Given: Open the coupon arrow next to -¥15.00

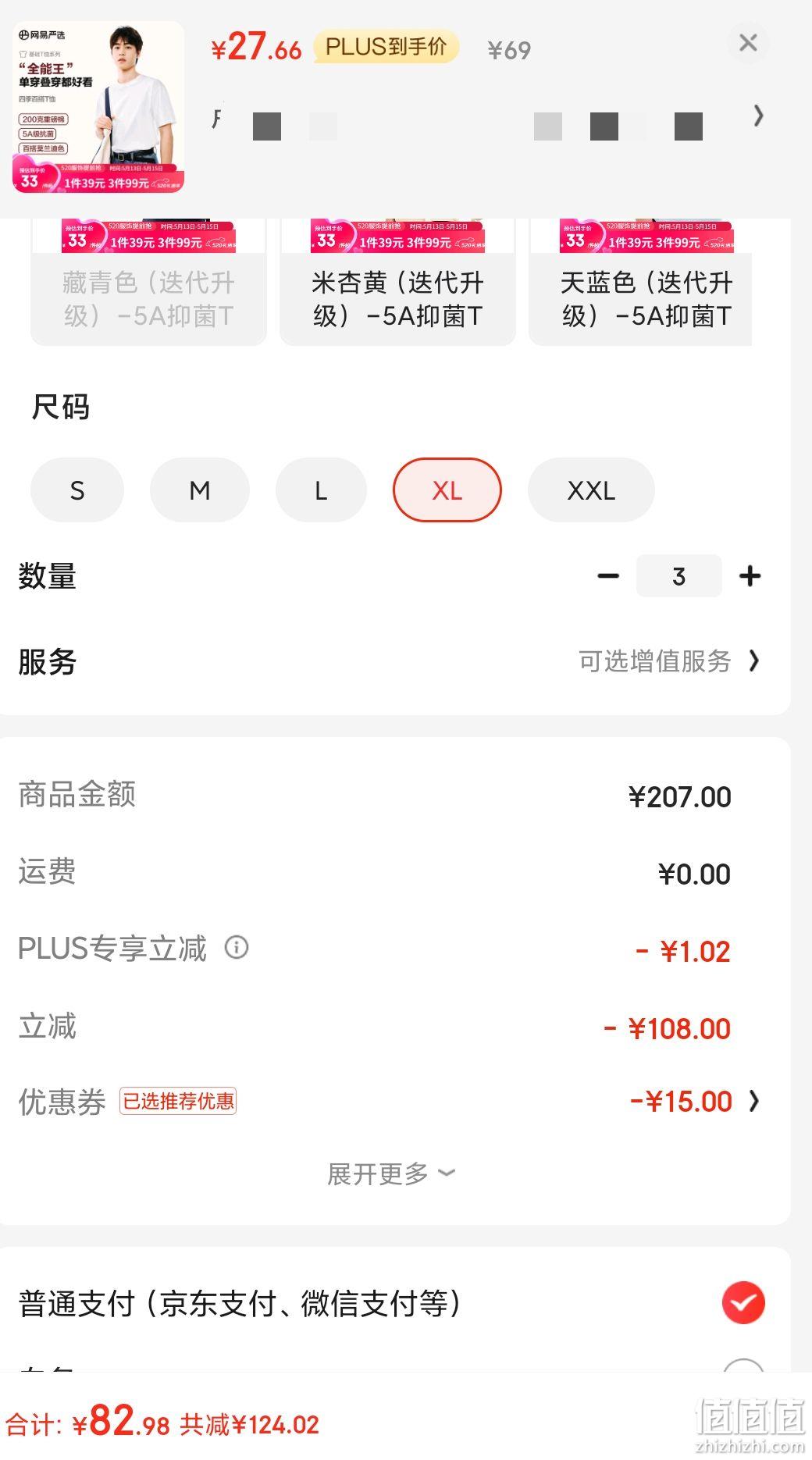Looking at the screenshot, I should click(x=753, y=1101).
